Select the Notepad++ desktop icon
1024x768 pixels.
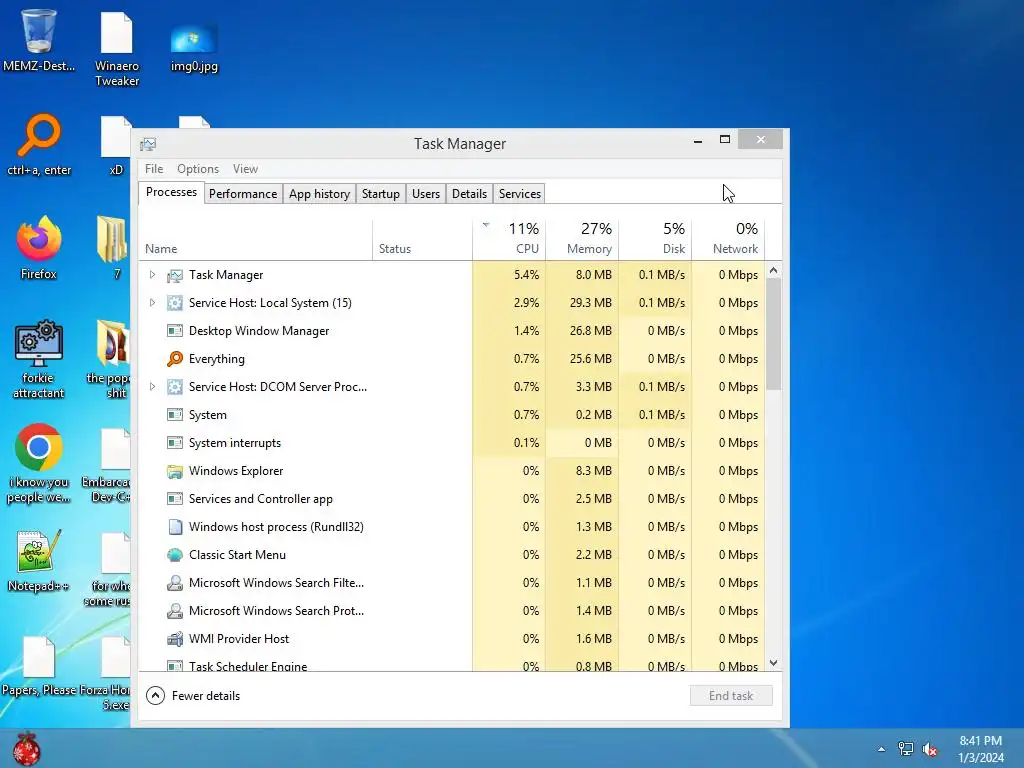point(39,551)
